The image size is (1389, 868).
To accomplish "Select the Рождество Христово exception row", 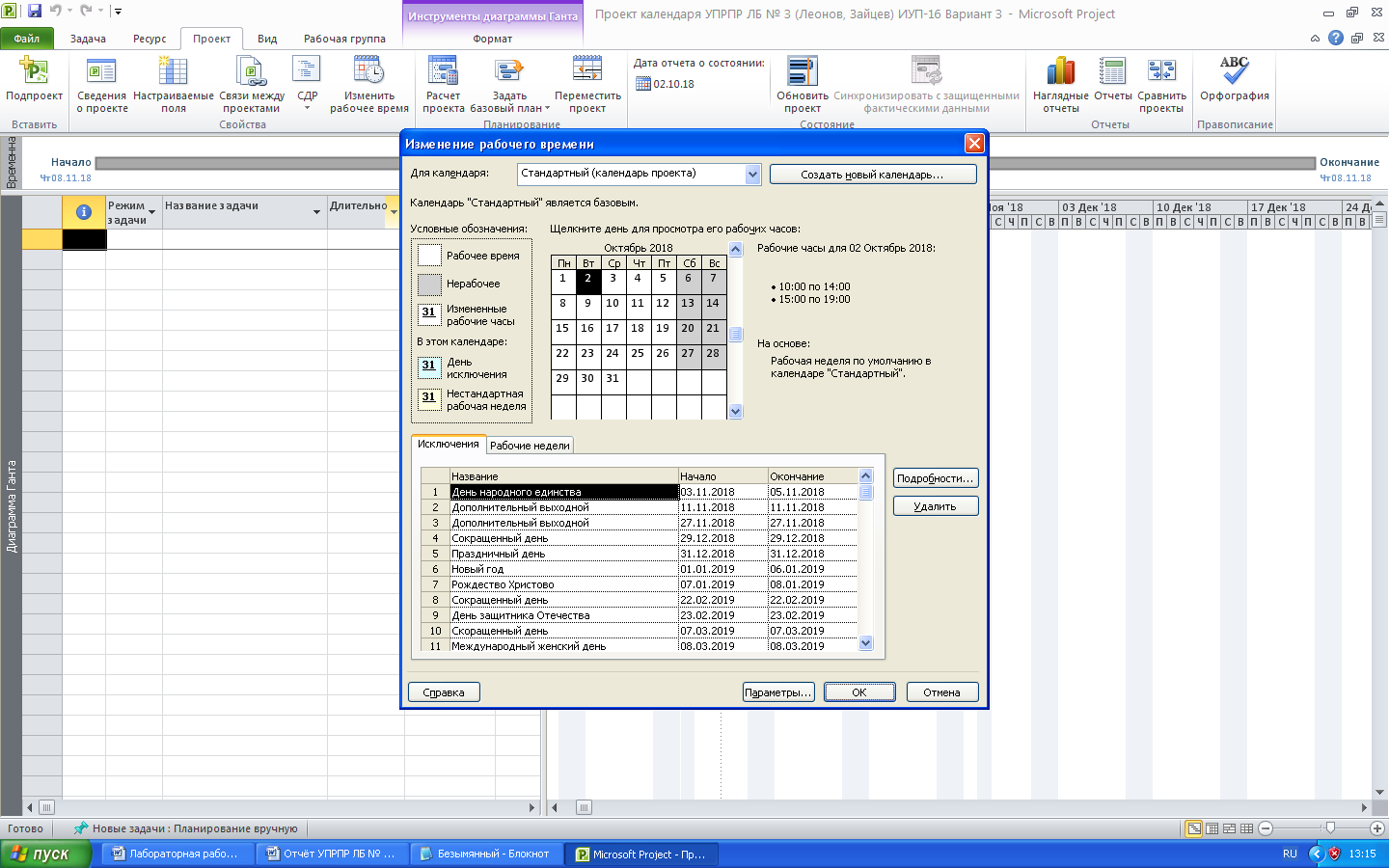I will pyautogui.click(x=639, y=584).
